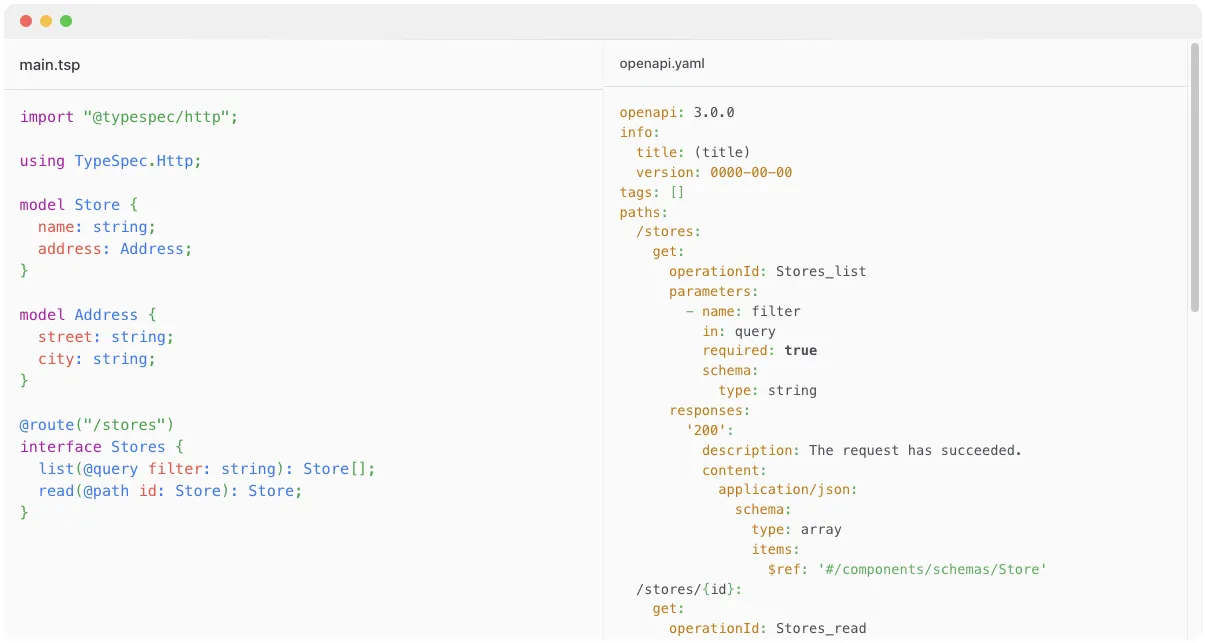Viewport: 1205px width, 643px height.
Task: Click the Stores interface name
Action: pyautogui.click(x=138, y=447)
